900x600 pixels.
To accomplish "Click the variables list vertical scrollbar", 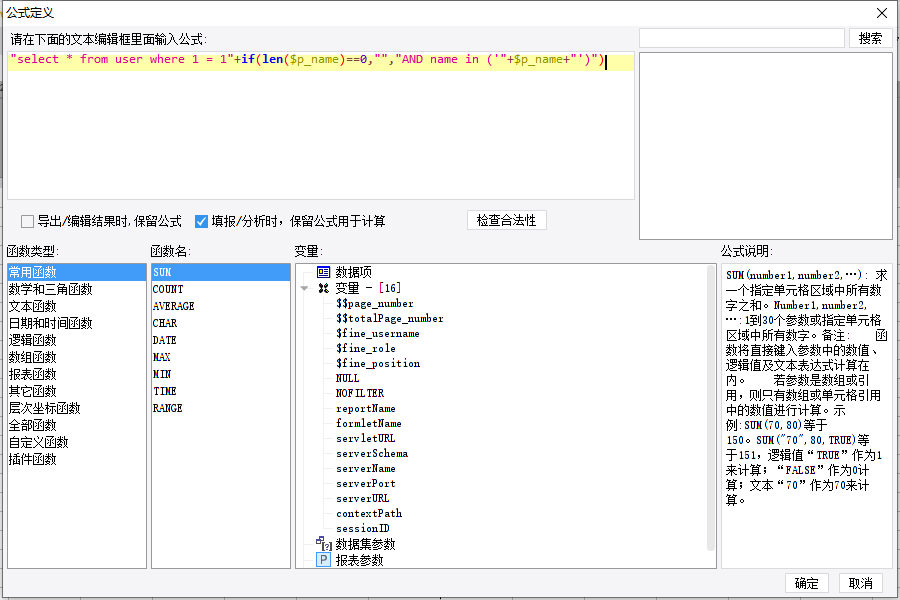I will (711, 408).
